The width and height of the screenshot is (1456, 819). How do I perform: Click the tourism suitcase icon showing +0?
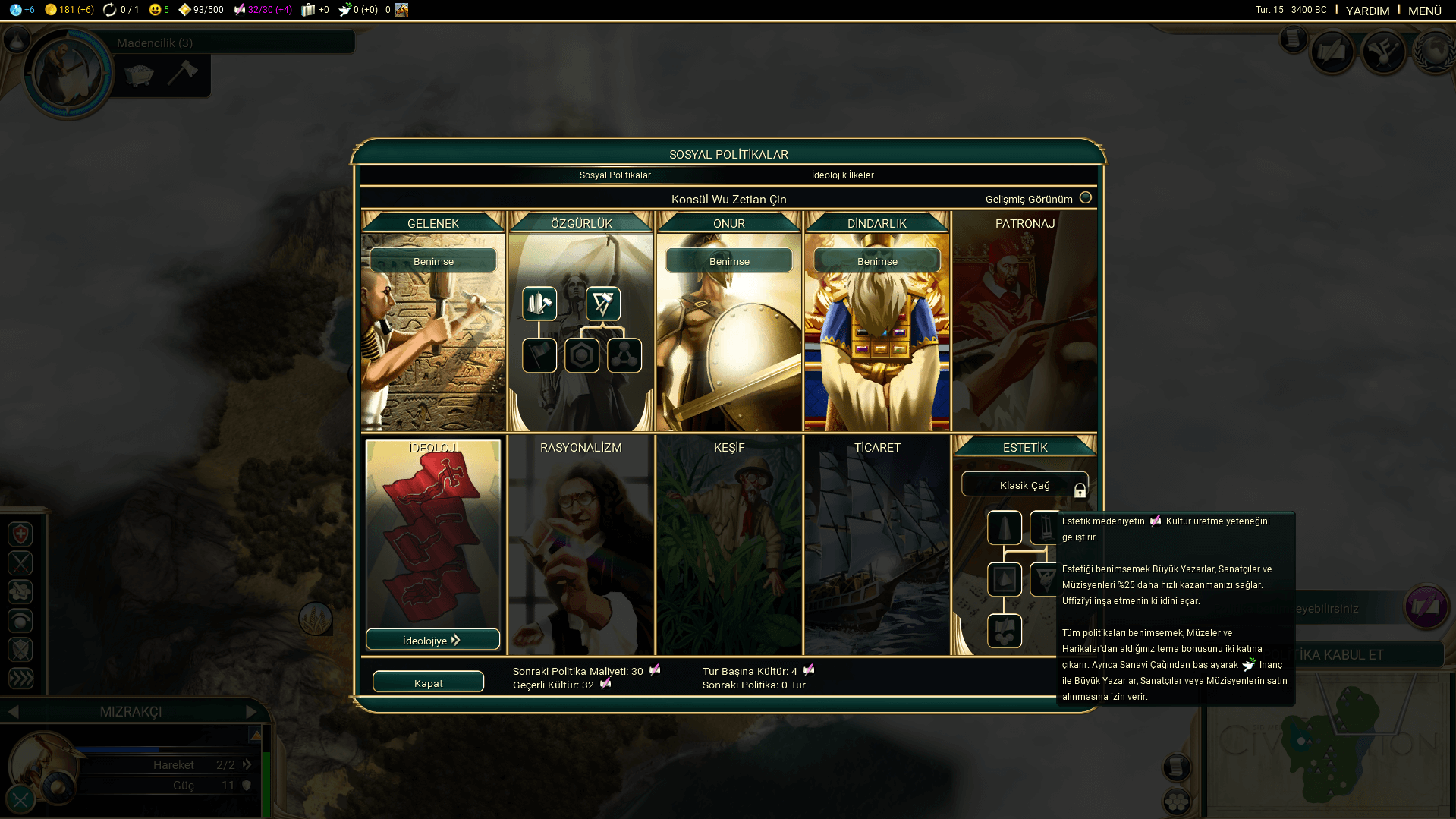click(x=308, y=10)
